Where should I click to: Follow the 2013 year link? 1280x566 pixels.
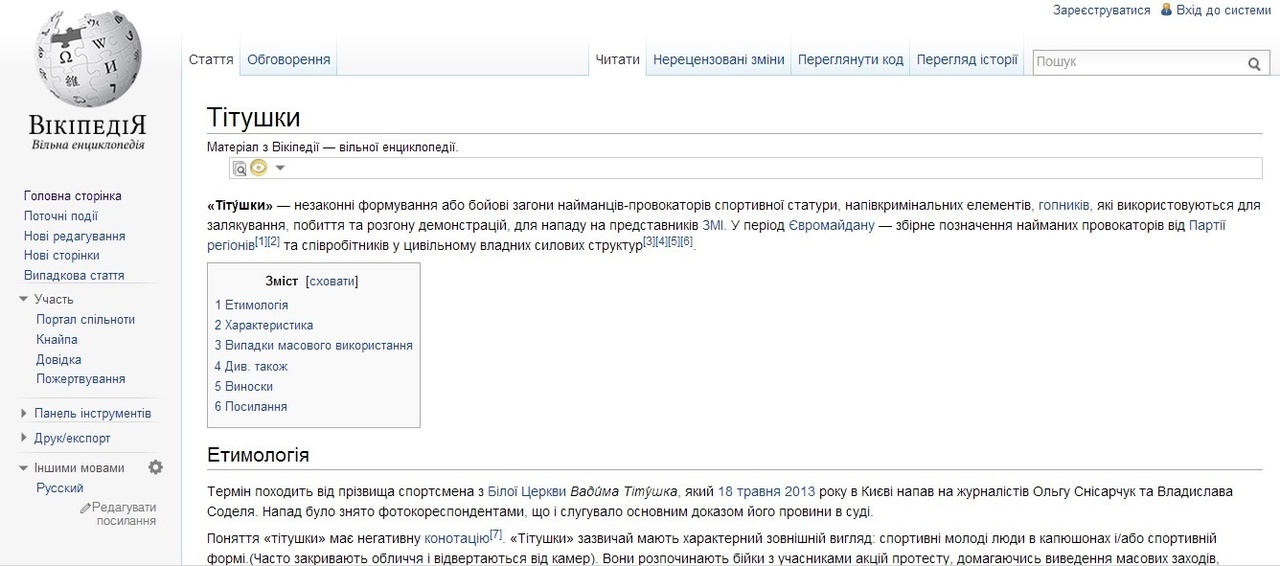[x=800, y=492]
